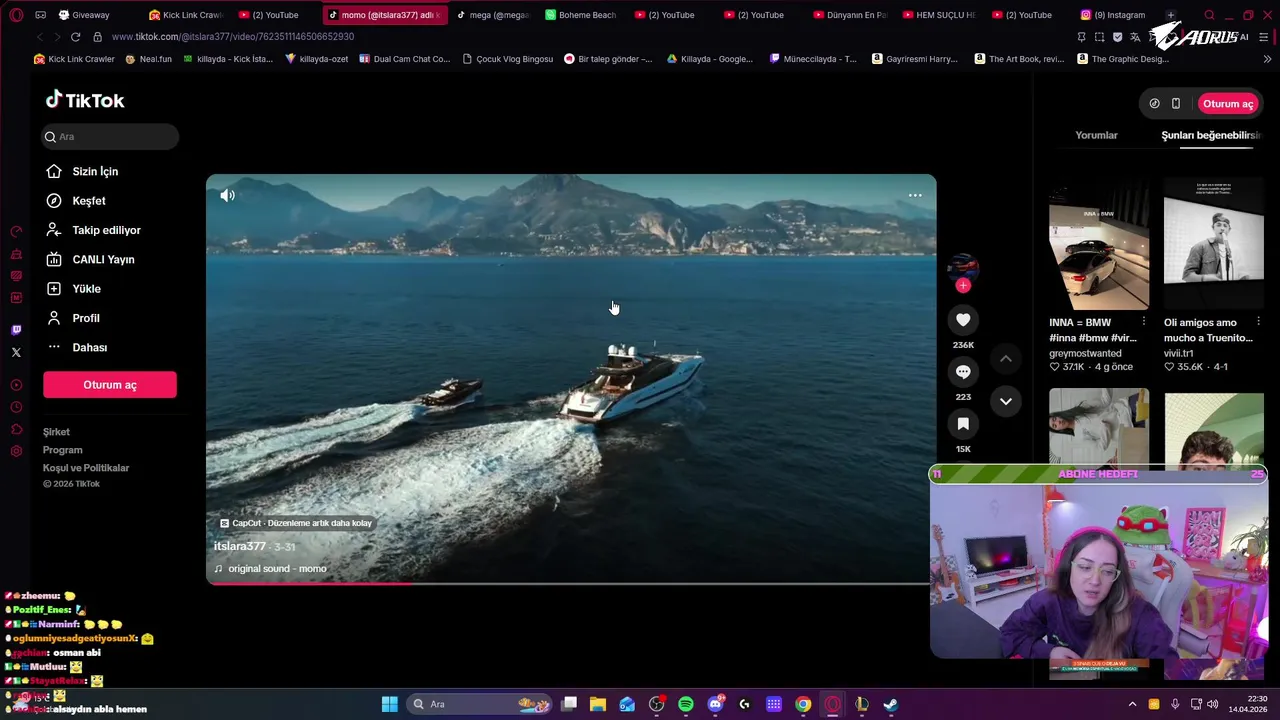This screenshot has height=720, width=1280.
Task: Follow itslara377 with the red plus badge
Action: click(963, 286)
